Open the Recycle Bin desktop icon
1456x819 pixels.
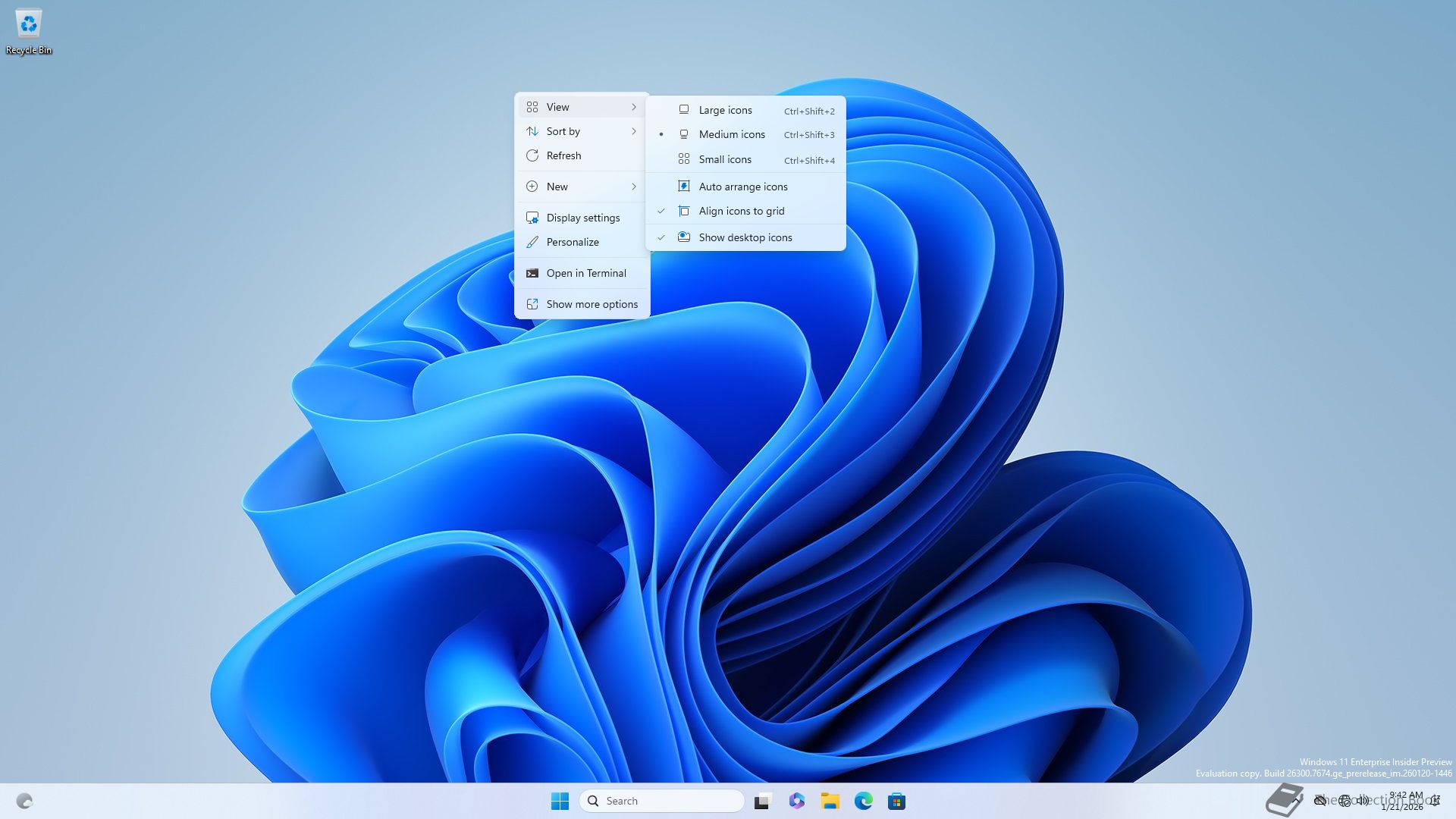tap(28, 30)
